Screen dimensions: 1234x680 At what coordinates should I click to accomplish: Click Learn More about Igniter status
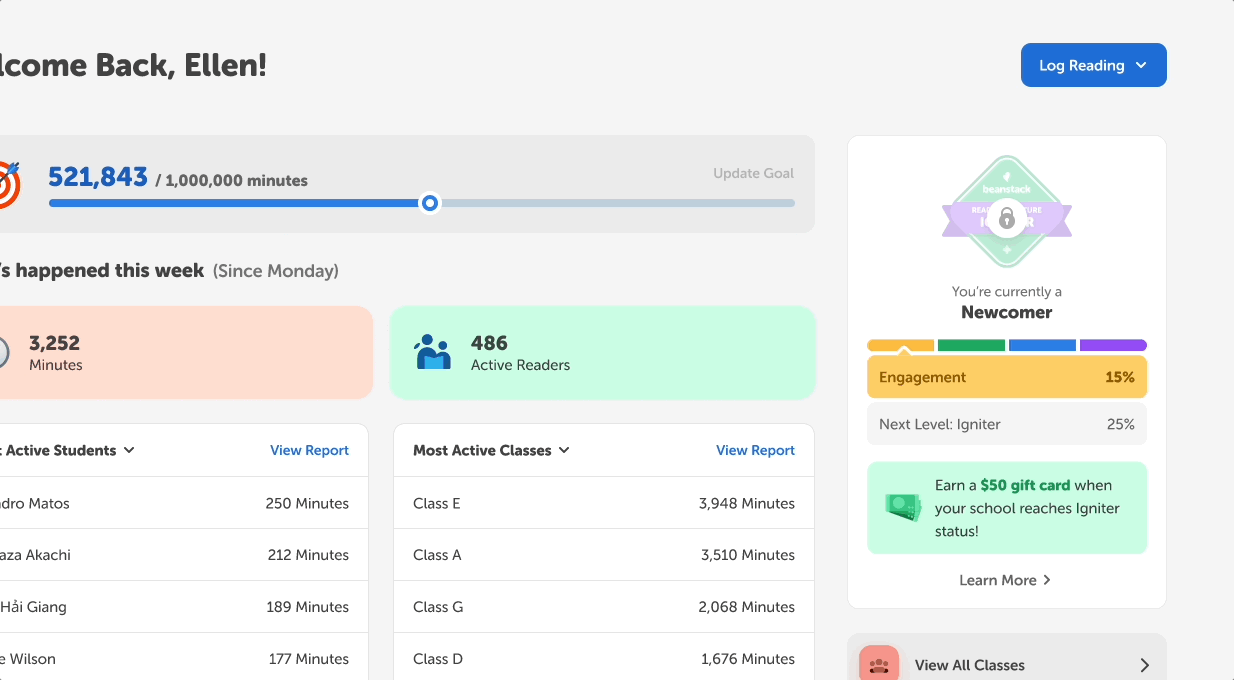(999, 579)
